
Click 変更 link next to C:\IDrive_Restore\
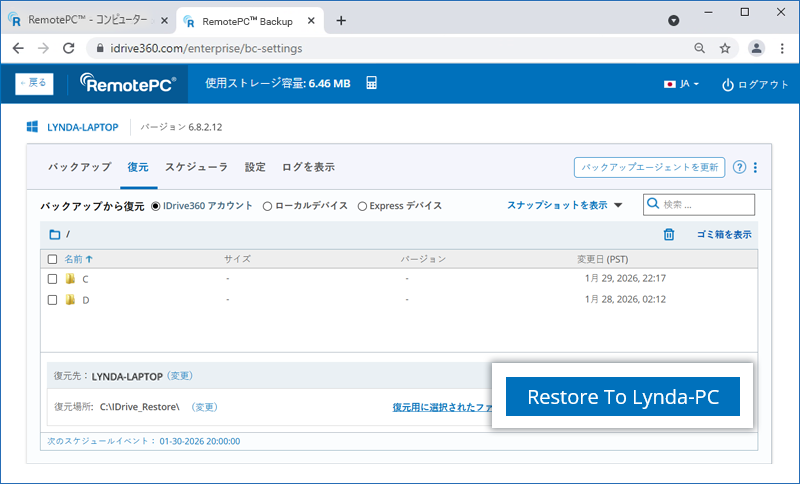[x=205, y=407]
